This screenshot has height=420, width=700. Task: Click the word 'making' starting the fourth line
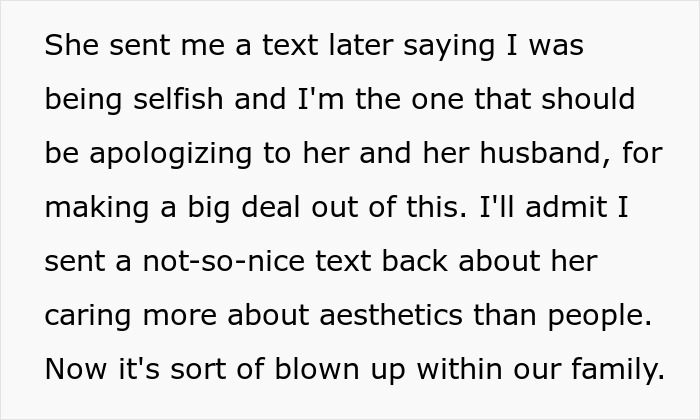click(97, 209)
